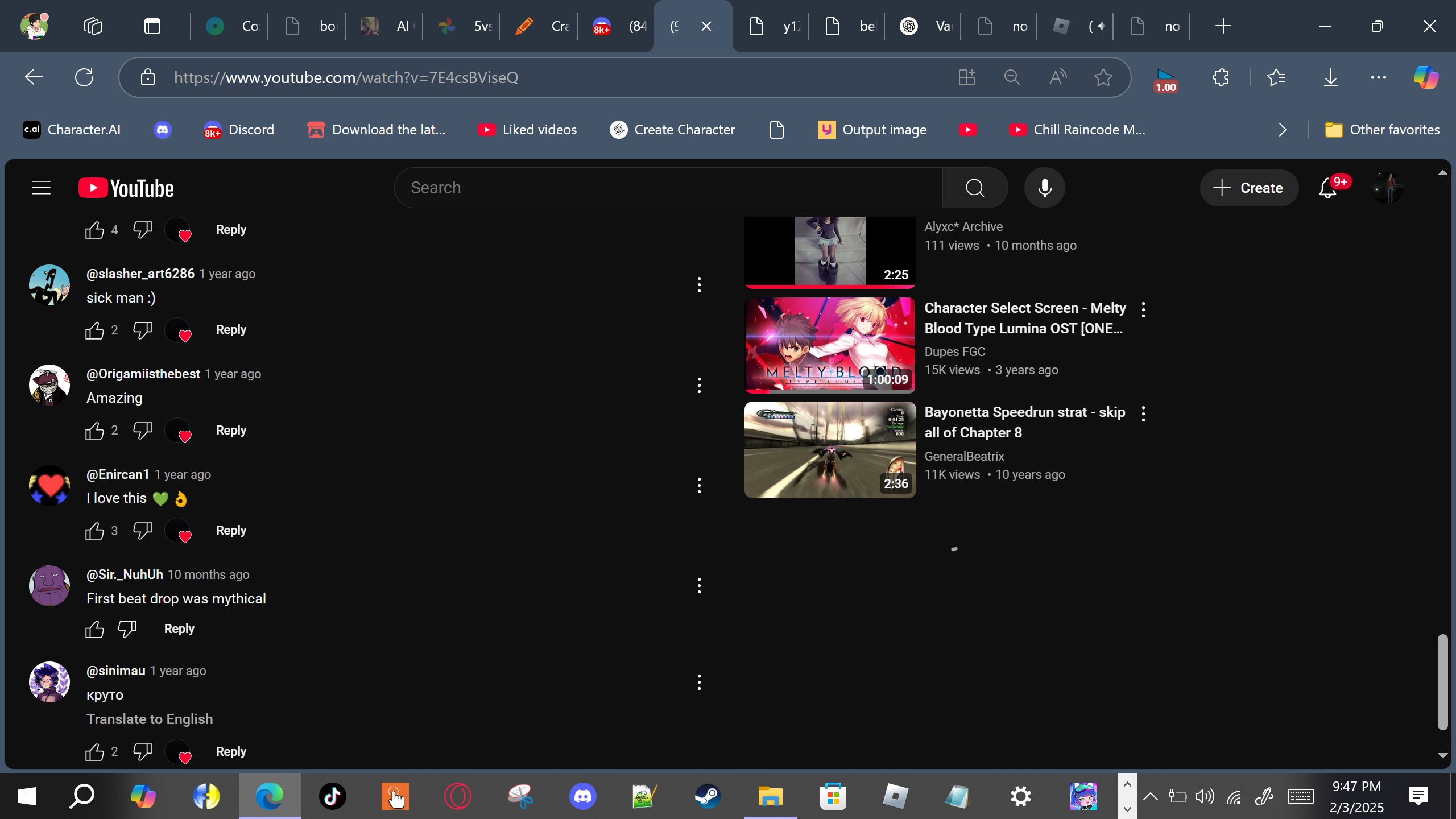Open Steam from the taskbar
This screenshot has height=819, width=1456.
(708, 796)
